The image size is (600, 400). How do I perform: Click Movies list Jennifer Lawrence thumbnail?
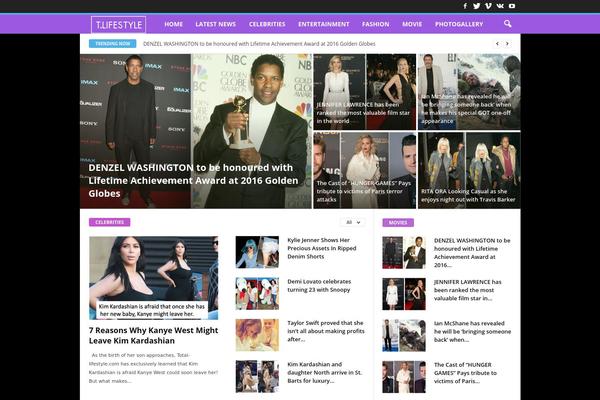coord(404,294)
